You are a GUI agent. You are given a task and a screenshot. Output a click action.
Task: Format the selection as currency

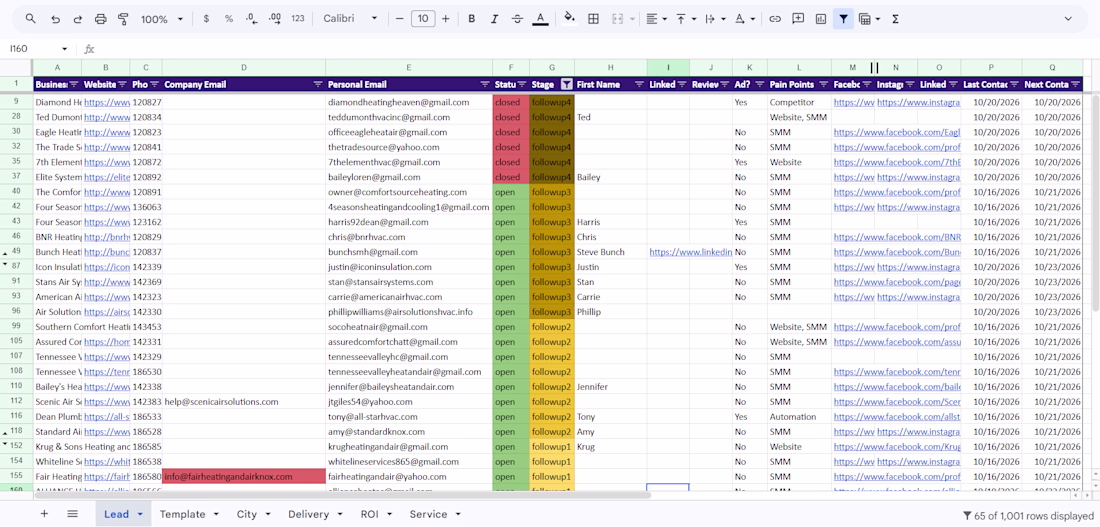(x=206, y=19)
